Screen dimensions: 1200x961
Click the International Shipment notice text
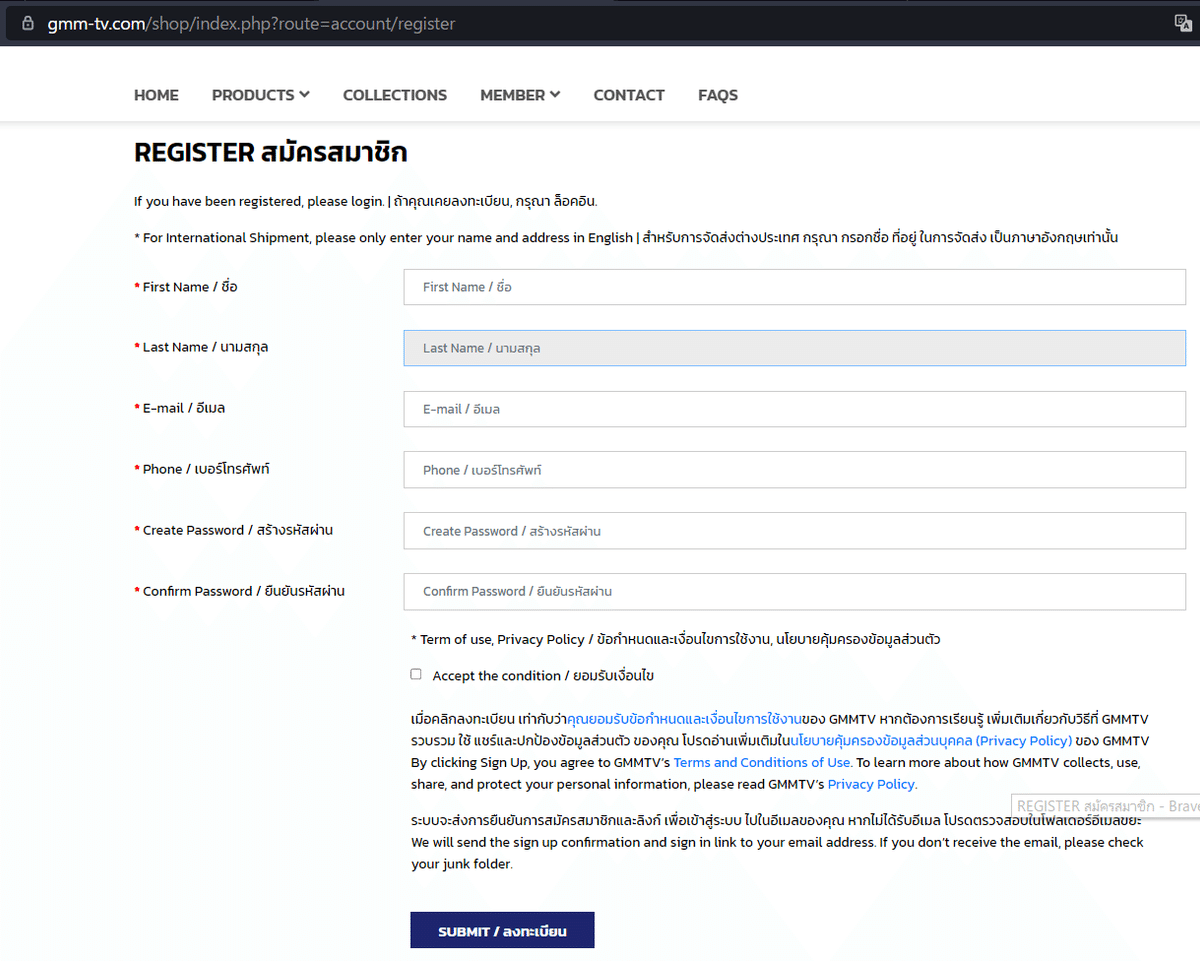point(626,237)
